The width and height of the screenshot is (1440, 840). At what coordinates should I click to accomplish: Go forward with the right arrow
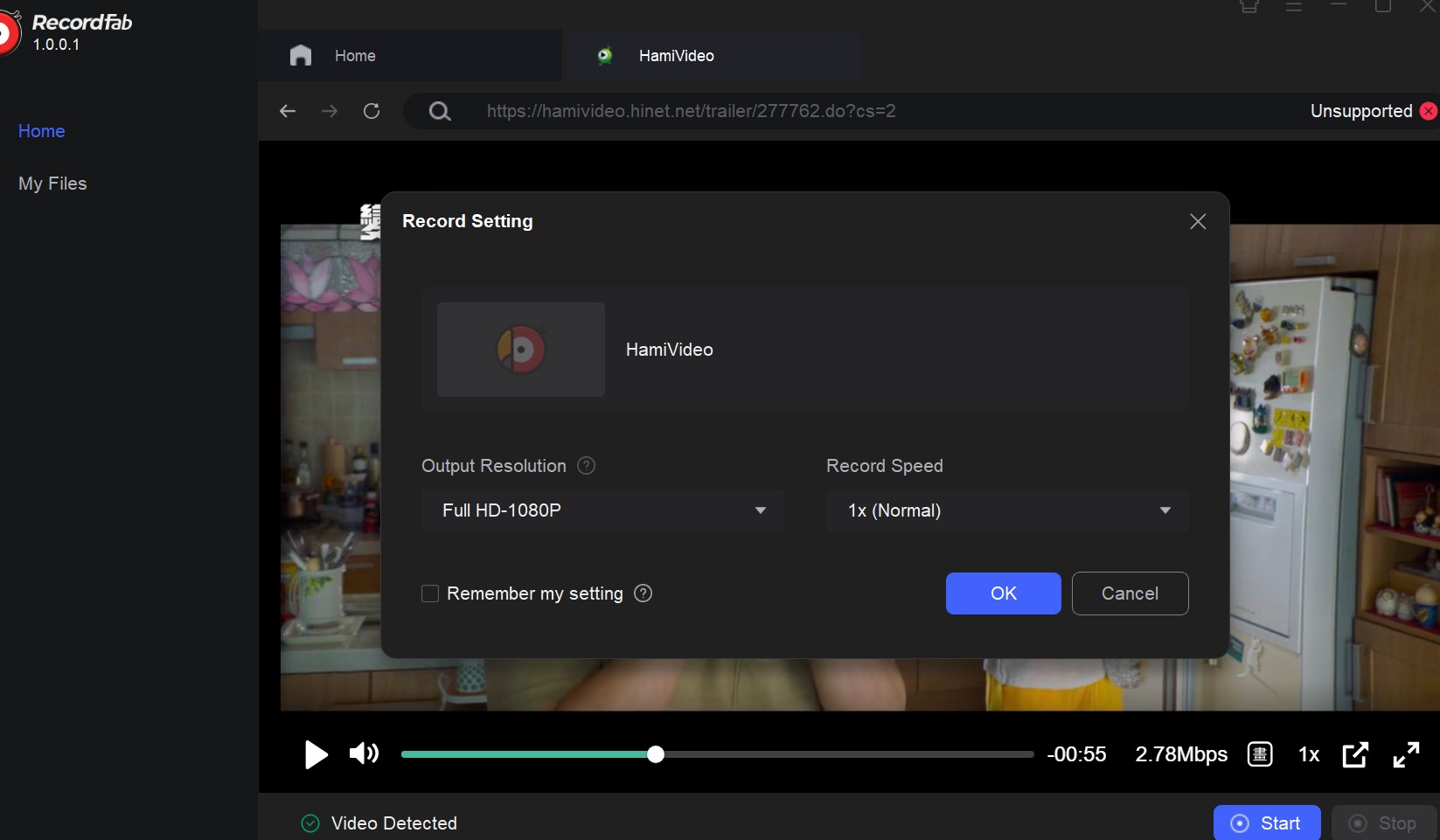pos(330,111)
